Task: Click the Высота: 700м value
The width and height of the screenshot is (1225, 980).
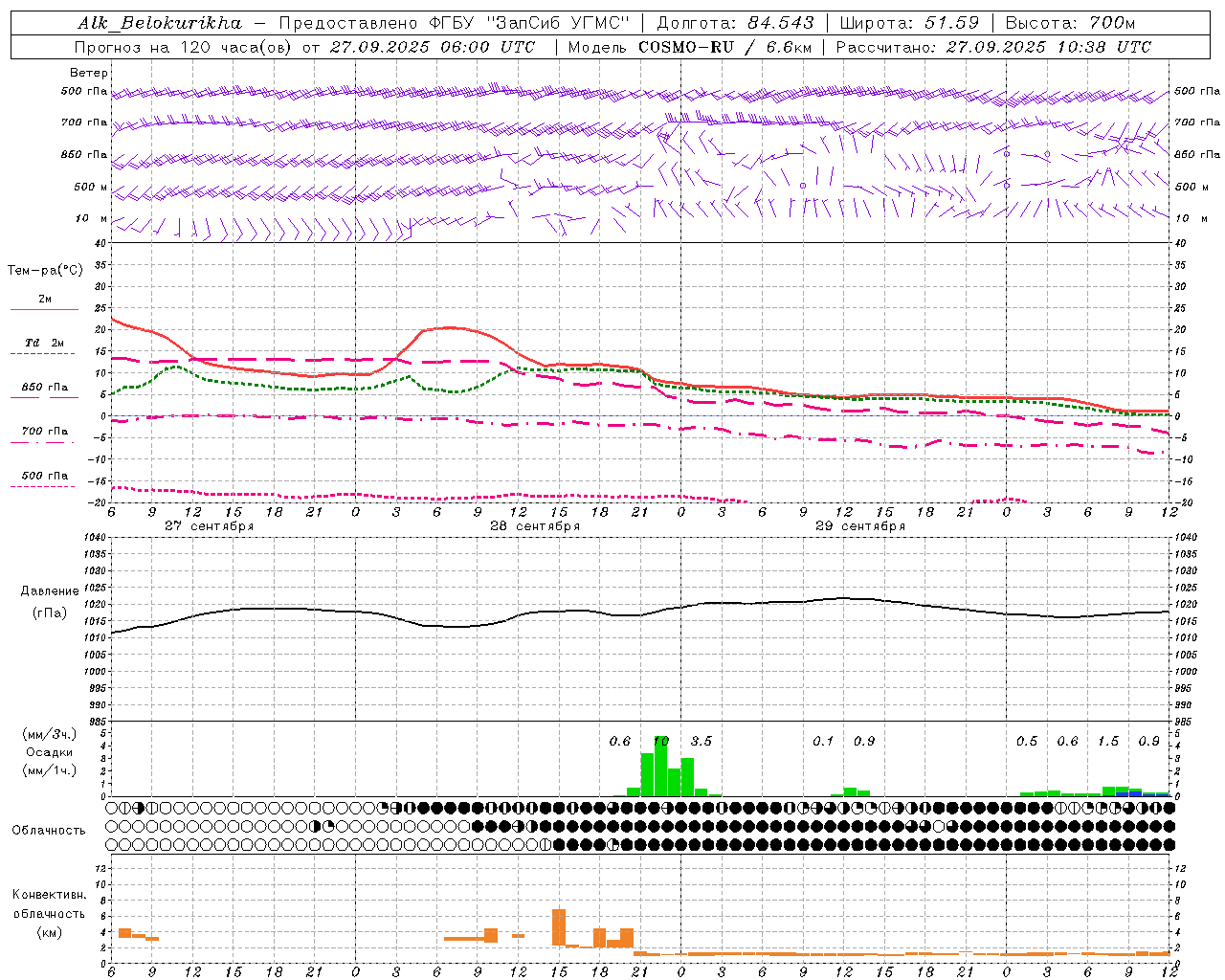Action: 1070,23
